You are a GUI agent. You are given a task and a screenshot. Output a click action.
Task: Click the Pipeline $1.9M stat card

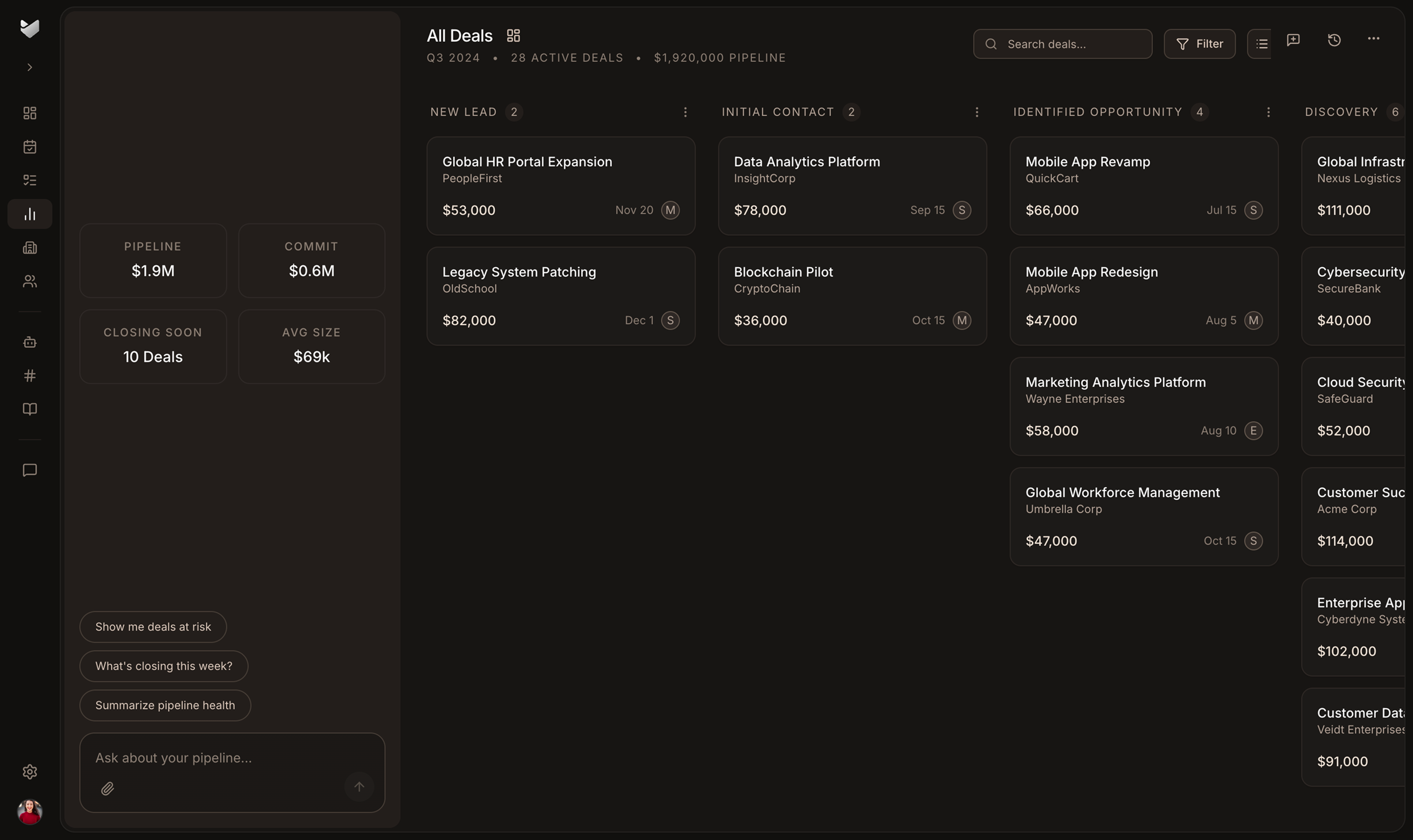(x=153, y=260)
